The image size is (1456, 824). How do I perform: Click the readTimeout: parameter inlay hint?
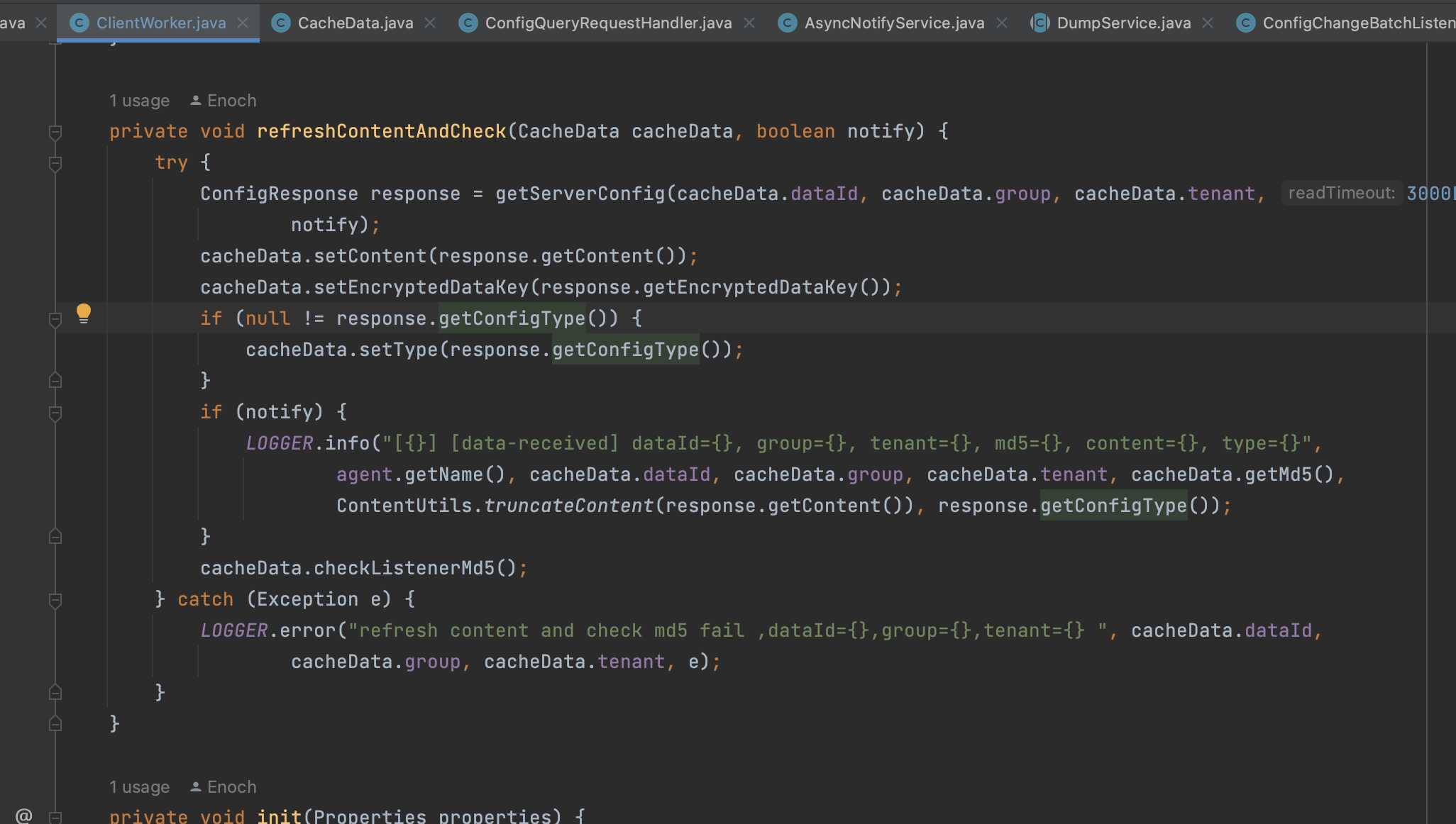(1341, 193)
